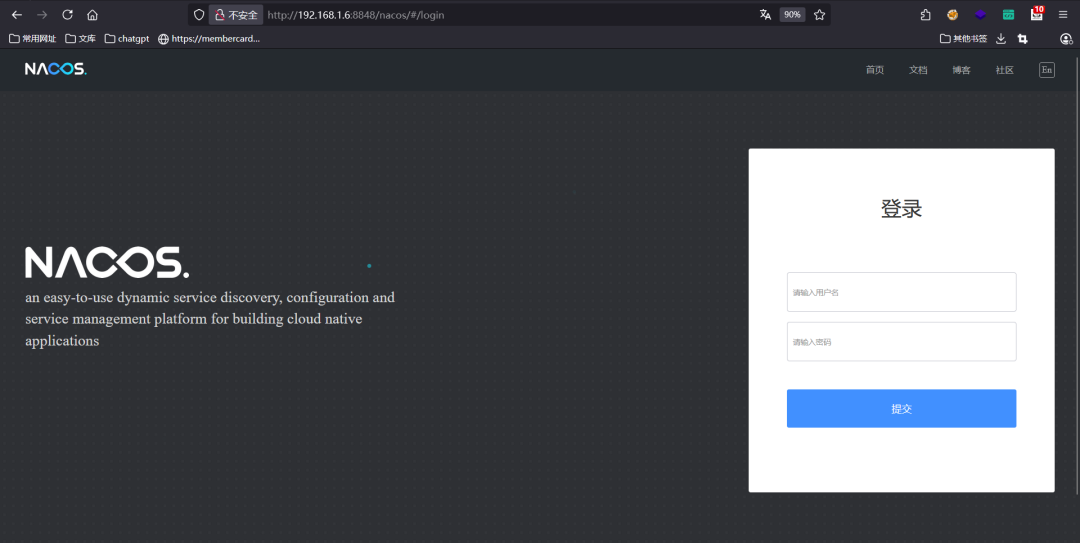
Task: Focus the 请输入用户名 username field
Action: click(901, 292)
